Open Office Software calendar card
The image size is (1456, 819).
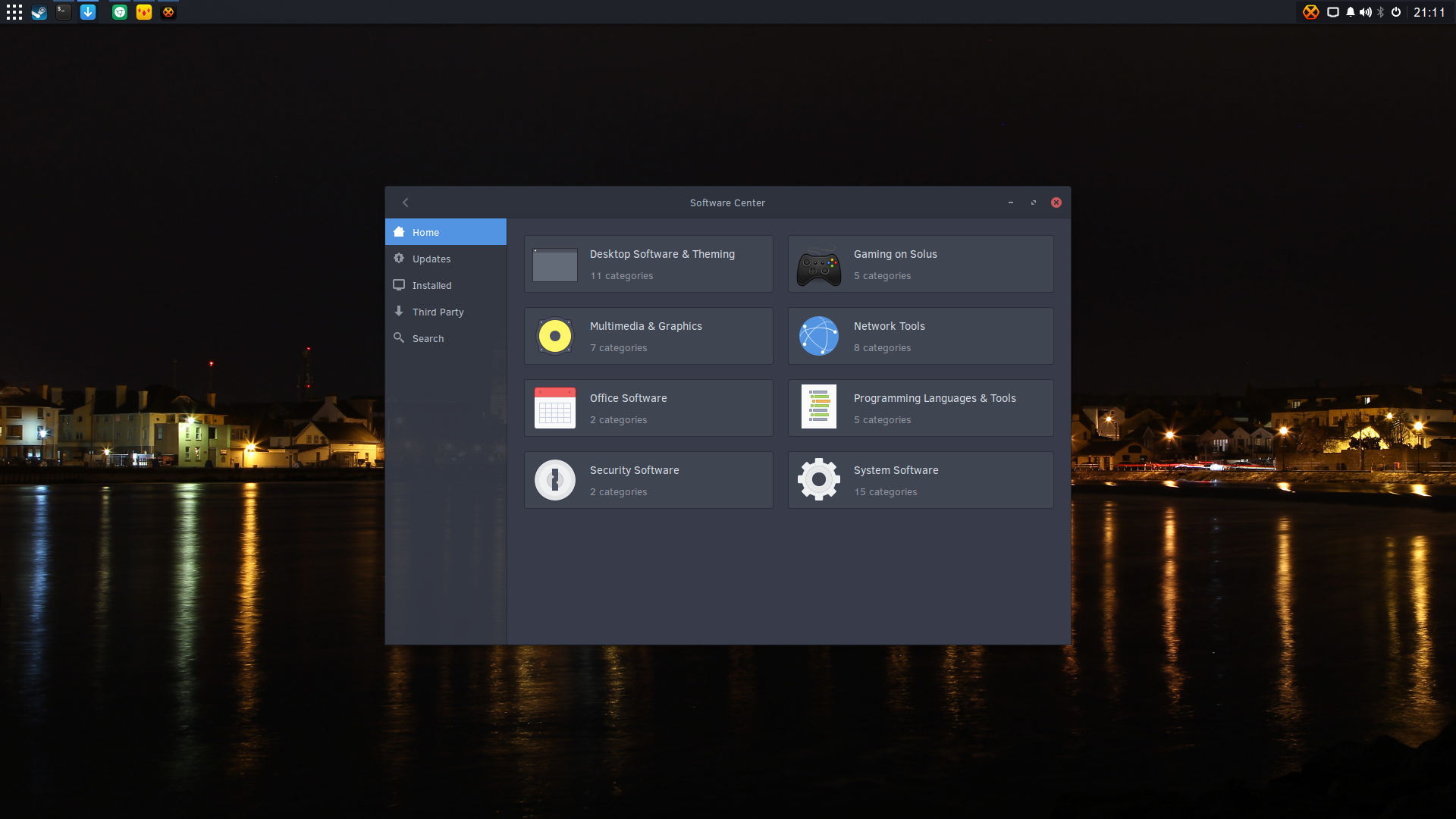click(x=648, y=408)
